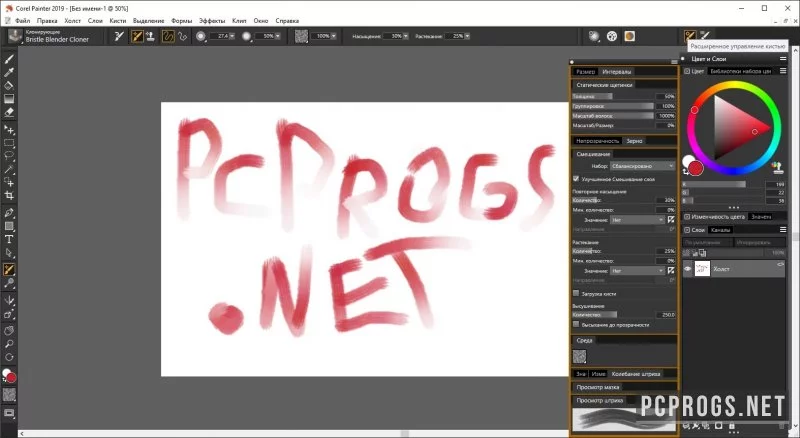
Task: Select freehand strokes icon in the property bar
Action: tap(168, 36)
